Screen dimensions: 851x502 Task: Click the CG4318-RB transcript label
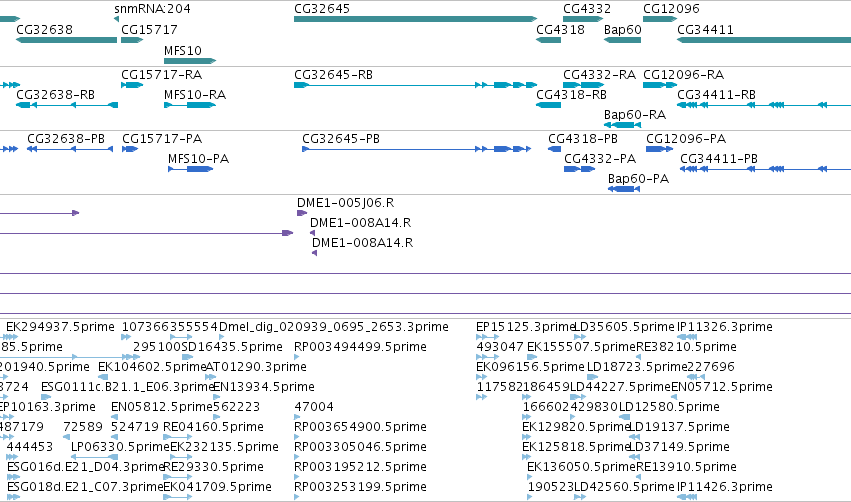[x=571, y=94]
